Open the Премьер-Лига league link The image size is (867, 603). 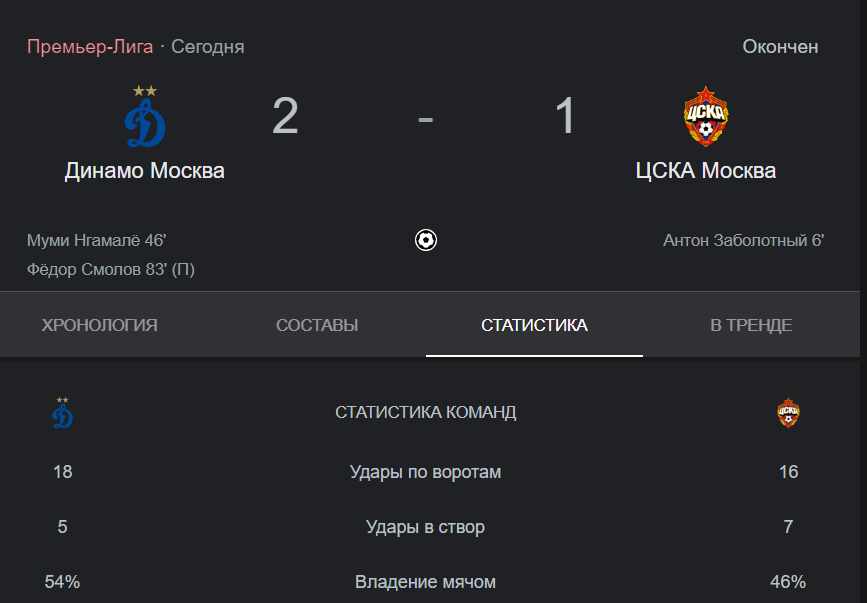(x=90, y=46)
